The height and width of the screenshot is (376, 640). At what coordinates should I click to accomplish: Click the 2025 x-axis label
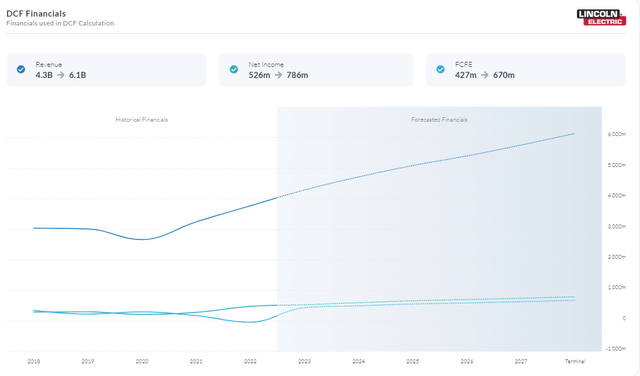tap(412, 361)
